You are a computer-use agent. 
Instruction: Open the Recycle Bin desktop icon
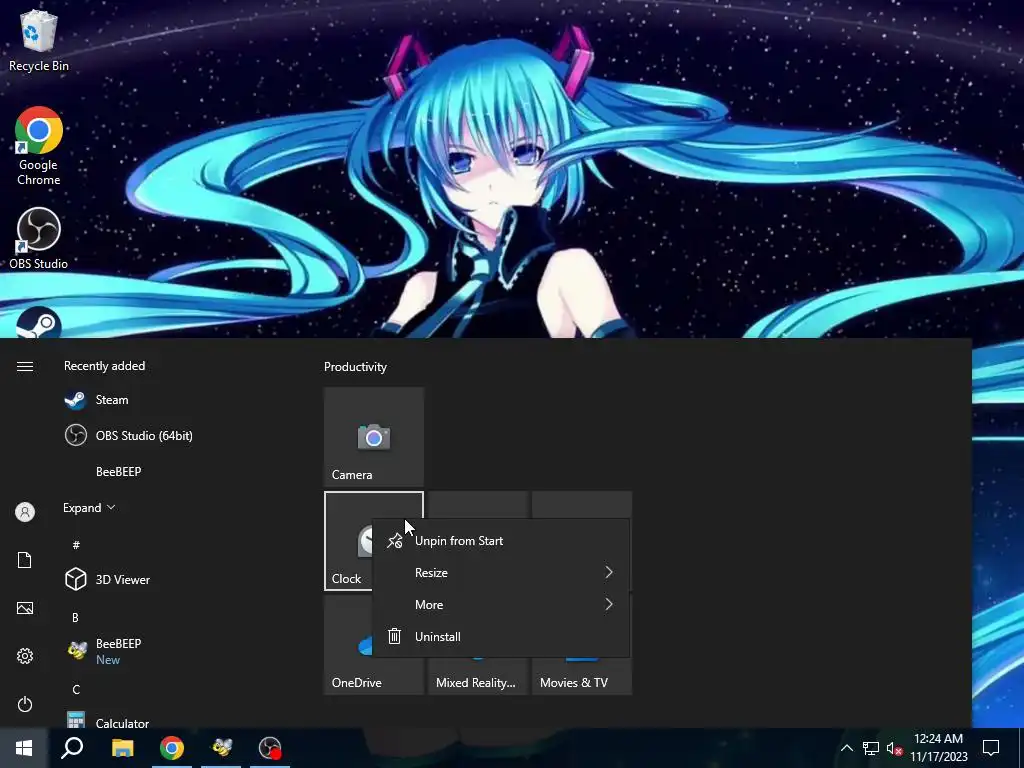(39, 40)
